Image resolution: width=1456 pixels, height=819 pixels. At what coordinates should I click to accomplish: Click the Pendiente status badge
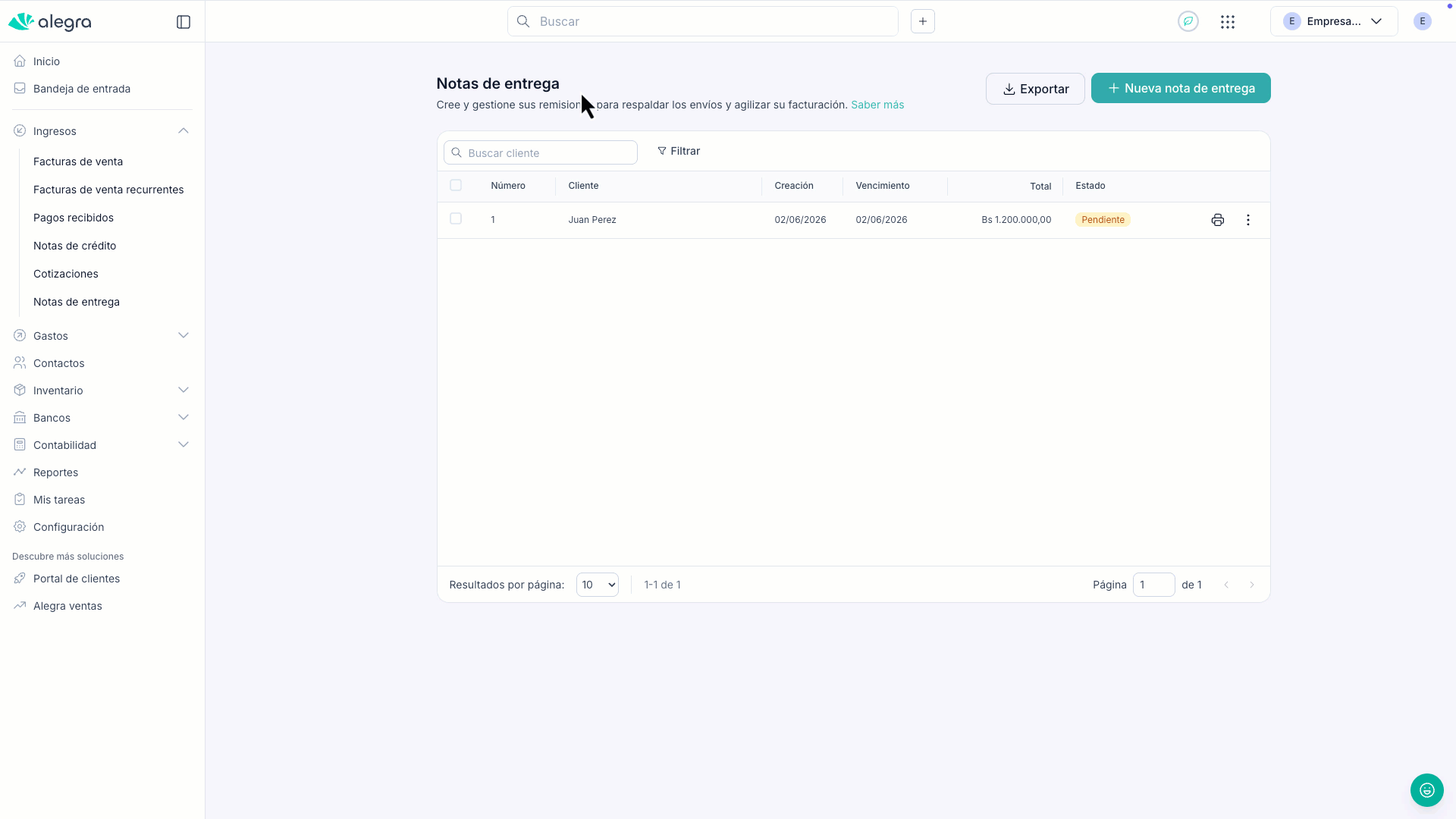[1103, 220]
